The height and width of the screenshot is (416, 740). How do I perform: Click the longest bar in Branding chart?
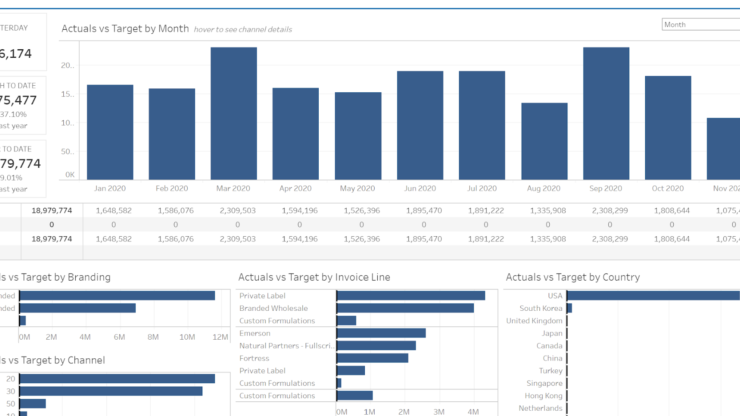[x=117, y=295]
